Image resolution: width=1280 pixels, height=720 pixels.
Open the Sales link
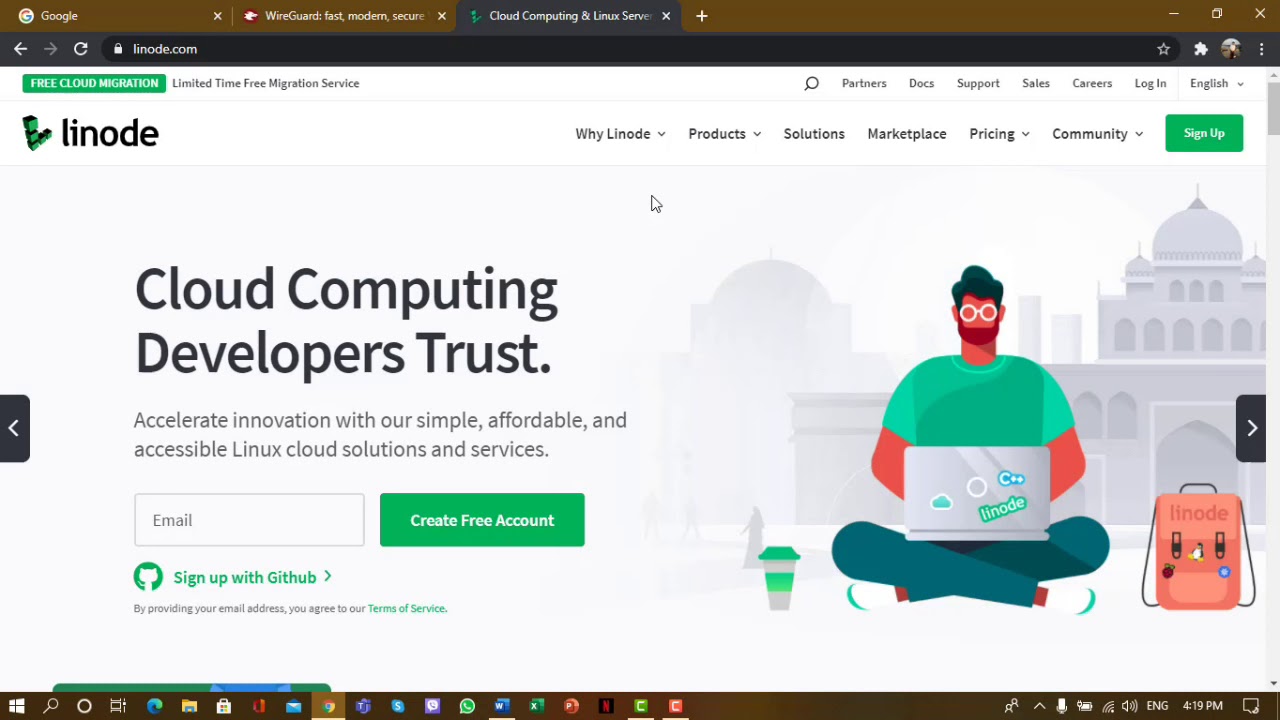tap(1036, 83)
